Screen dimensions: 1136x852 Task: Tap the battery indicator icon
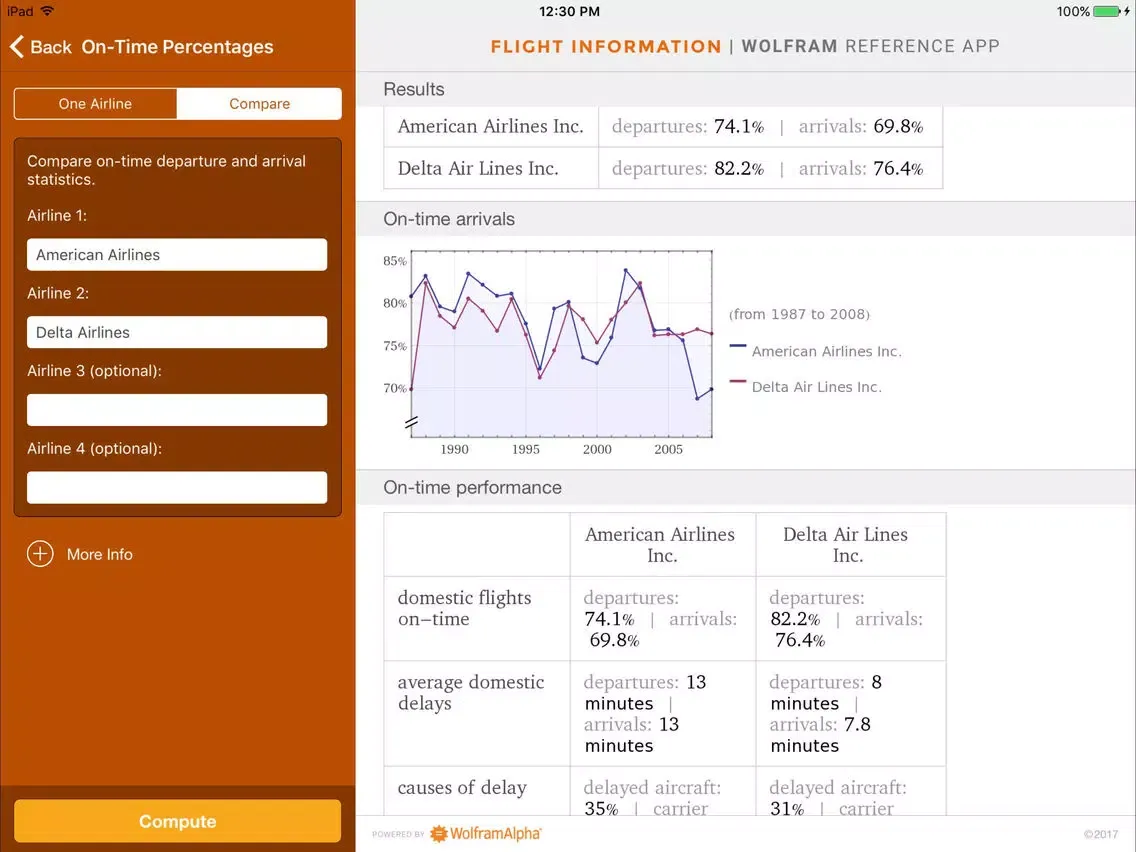(x=1106, y=11)
